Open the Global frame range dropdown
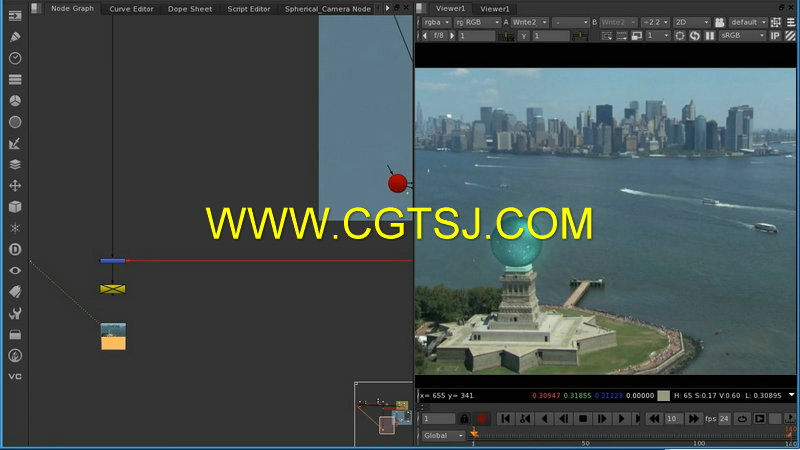Image resolution: width=800 pixels, height=450 pixels. (x=443, y=435)
